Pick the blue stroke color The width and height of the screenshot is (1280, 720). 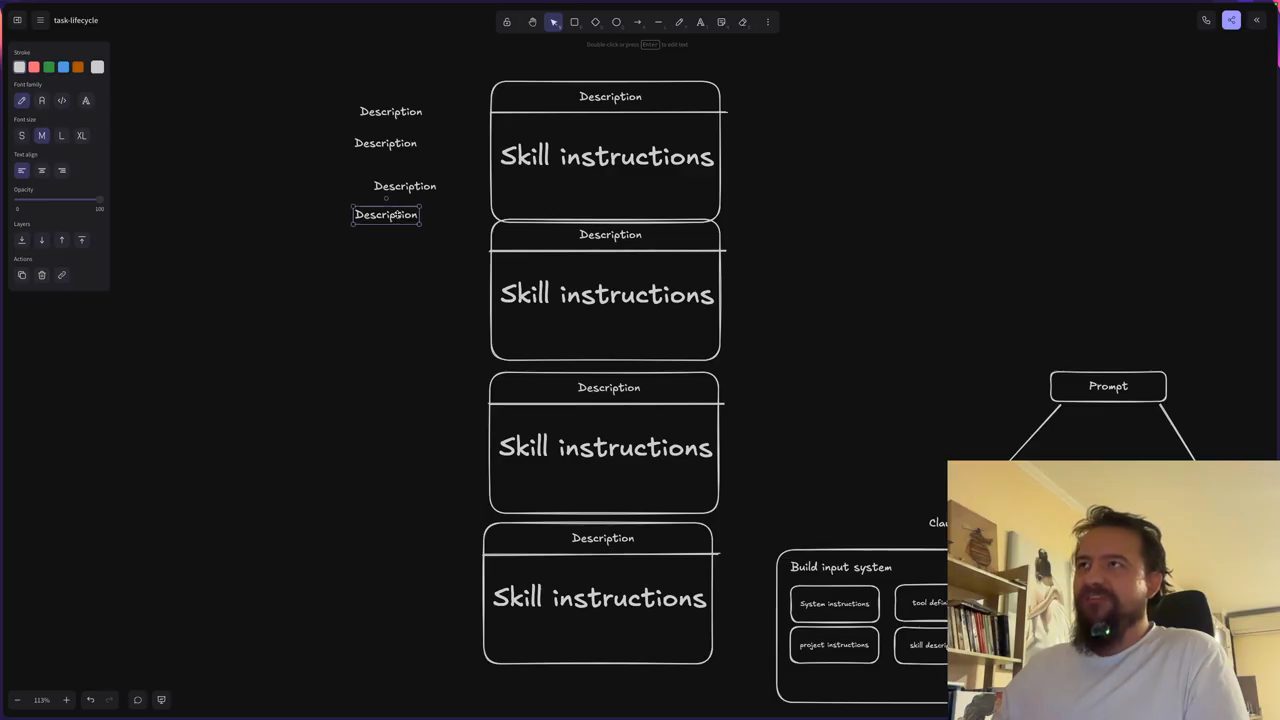[x=63, y=67]
